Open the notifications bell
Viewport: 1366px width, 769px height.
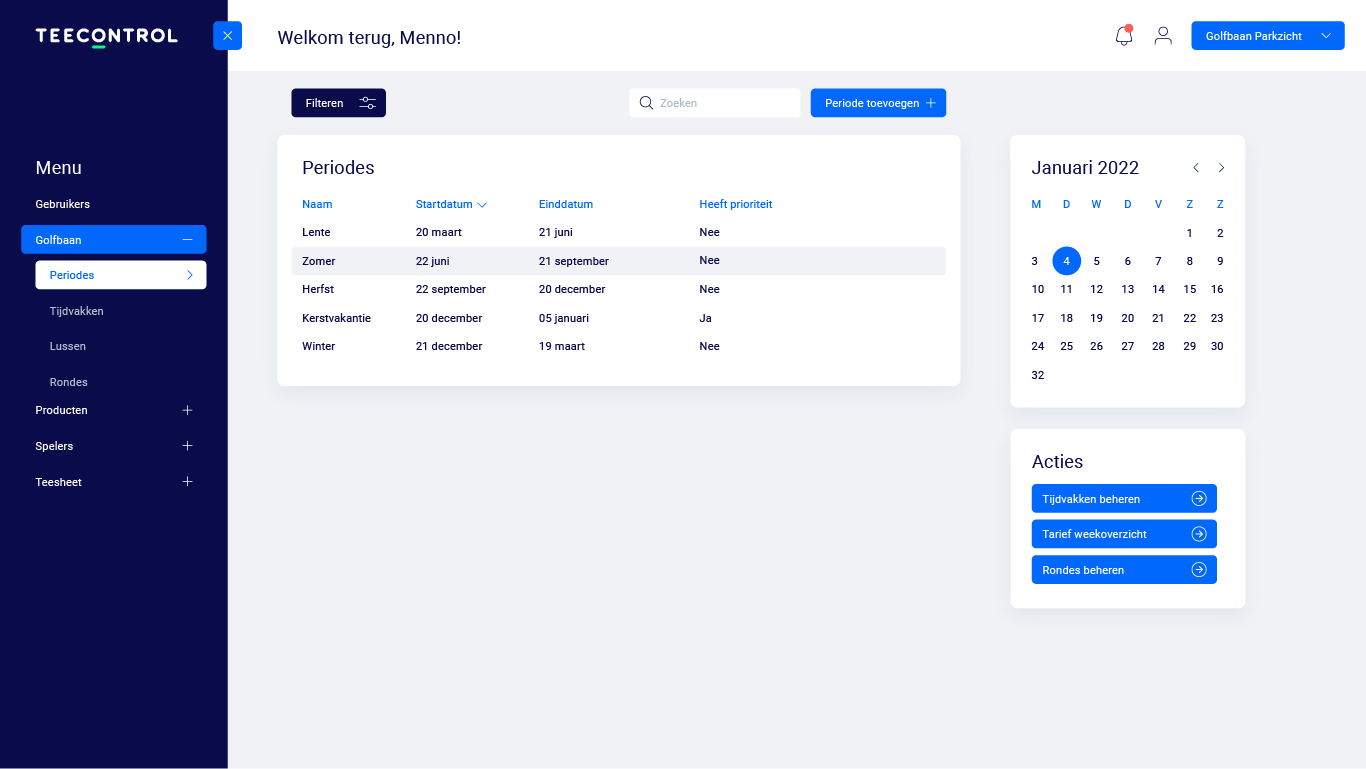click(1124, 36)
